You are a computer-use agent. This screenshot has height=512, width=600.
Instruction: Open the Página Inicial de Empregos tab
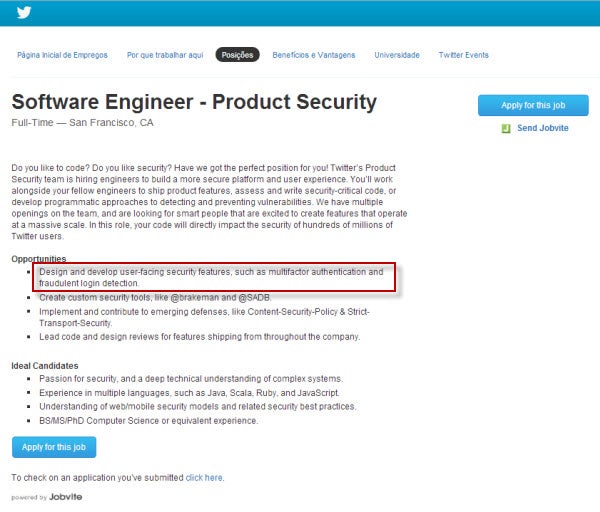tap(62, 55)
